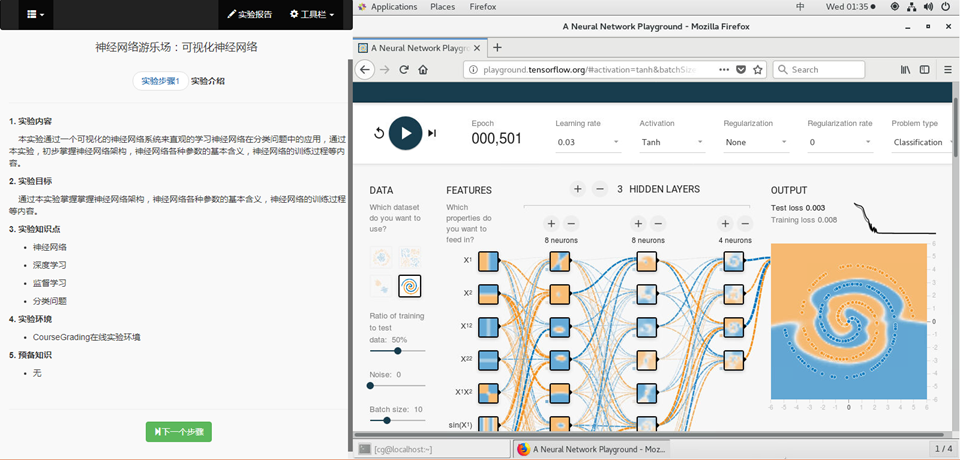Click the green 下一个步骤 button
This screenshot has height=460, width=960.
pos(179,432)
